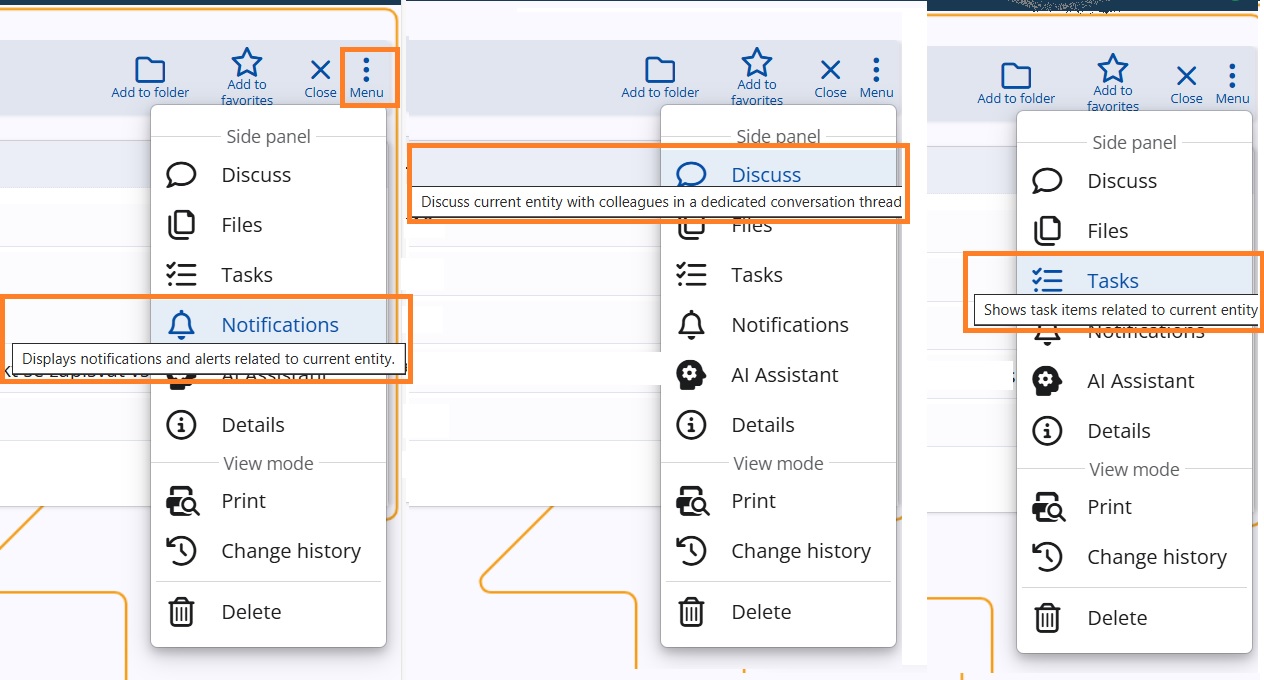1264x680 pixels.
Task: Select Print in the left screenshot menu
Action: click(x=268, y=501)
